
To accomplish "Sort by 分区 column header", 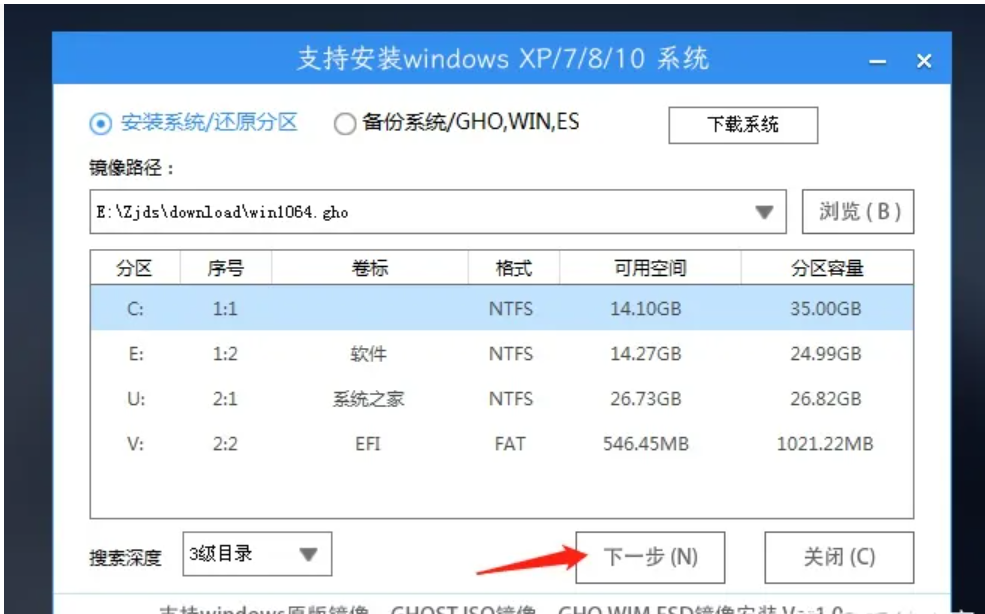I will (135, 268).
